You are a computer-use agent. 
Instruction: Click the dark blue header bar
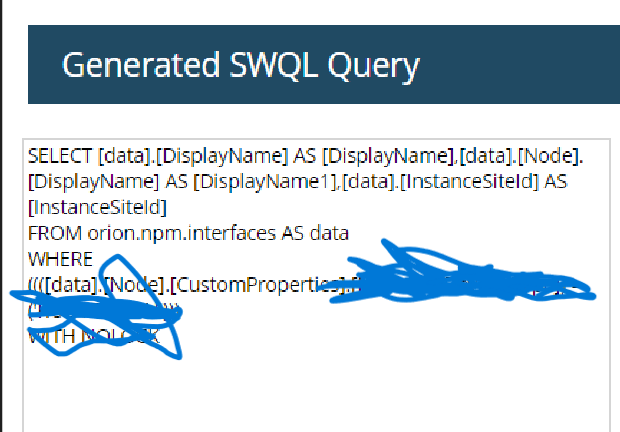[x=324, y=64]
